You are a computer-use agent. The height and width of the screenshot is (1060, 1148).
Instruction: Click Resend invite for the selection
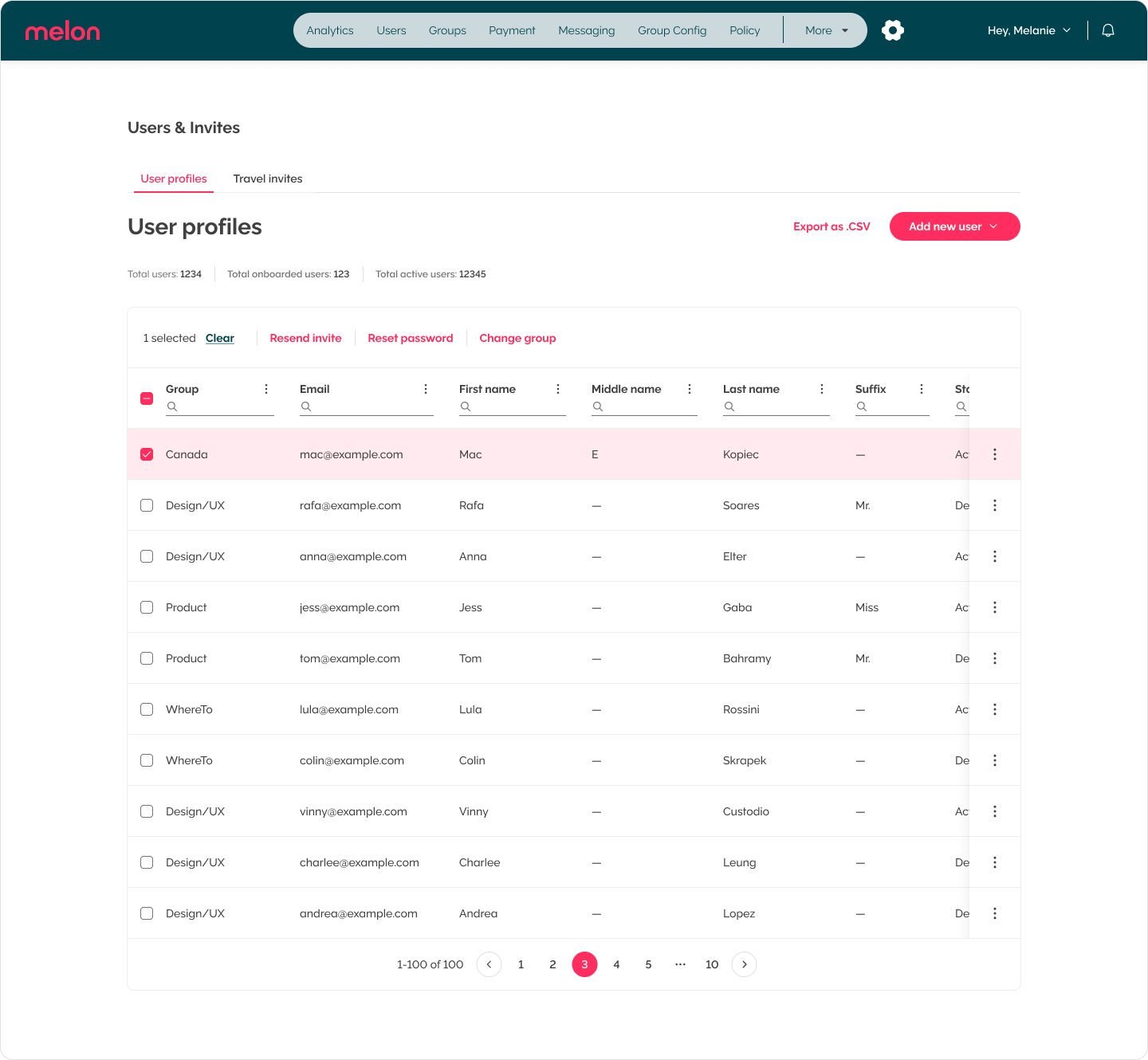pos(305,338)
